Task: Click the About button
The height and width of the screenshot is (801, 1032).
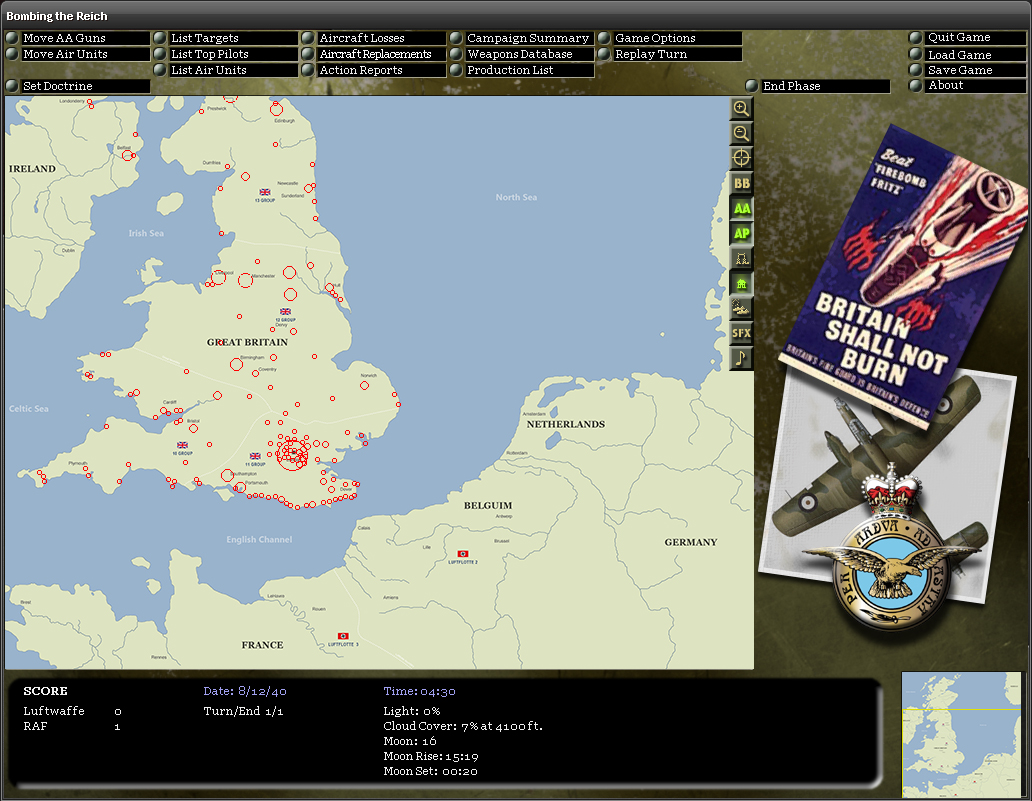Action: [x=968, y=86]
